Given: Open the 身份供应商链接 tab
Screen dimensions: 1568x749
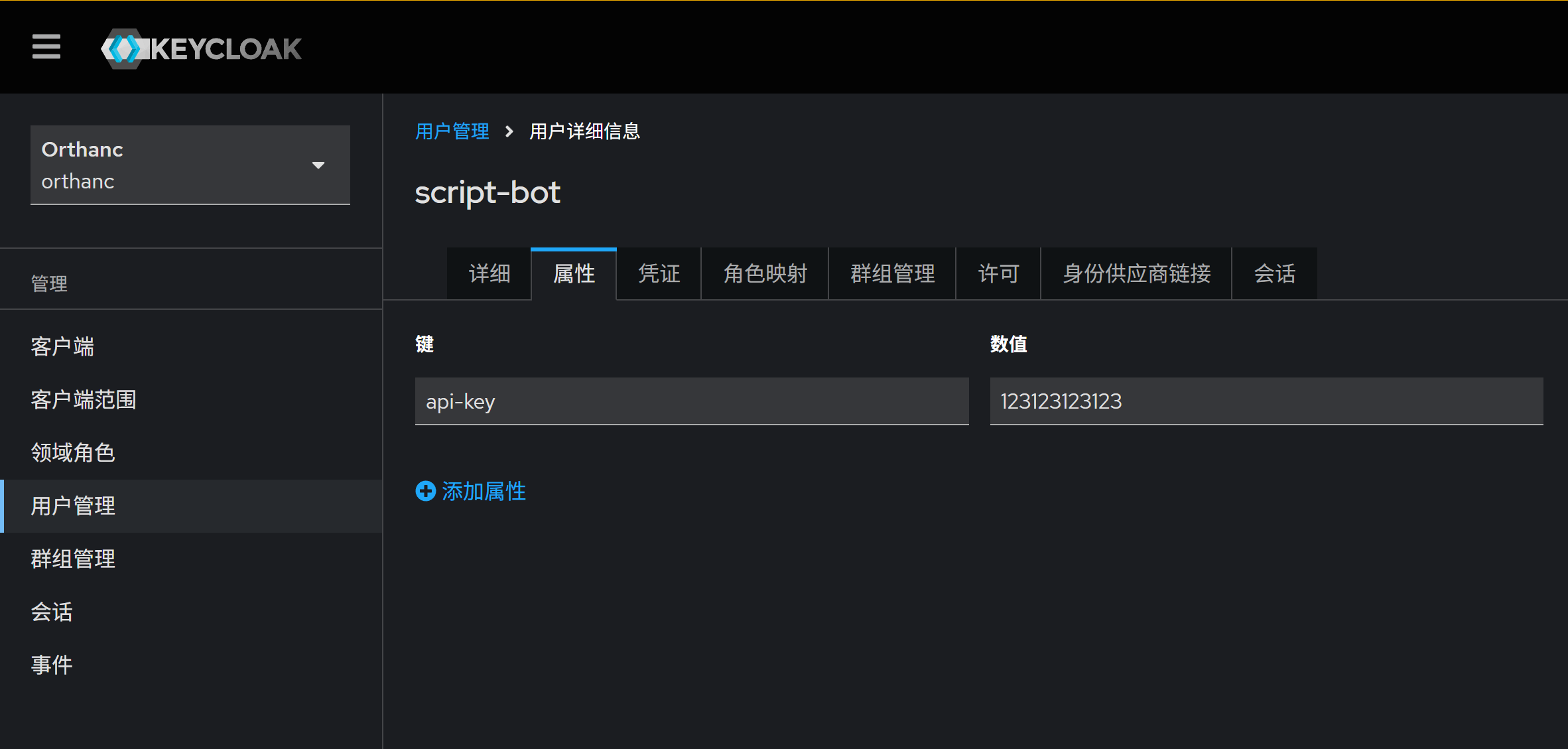Looking at the screenshot, I should point(1136,273).
